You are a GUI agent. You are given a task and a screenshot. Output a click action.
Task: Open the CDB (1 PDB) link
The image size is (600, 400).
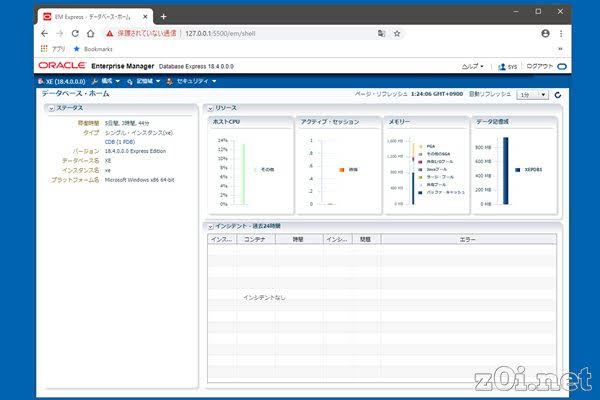pos(120,142)
